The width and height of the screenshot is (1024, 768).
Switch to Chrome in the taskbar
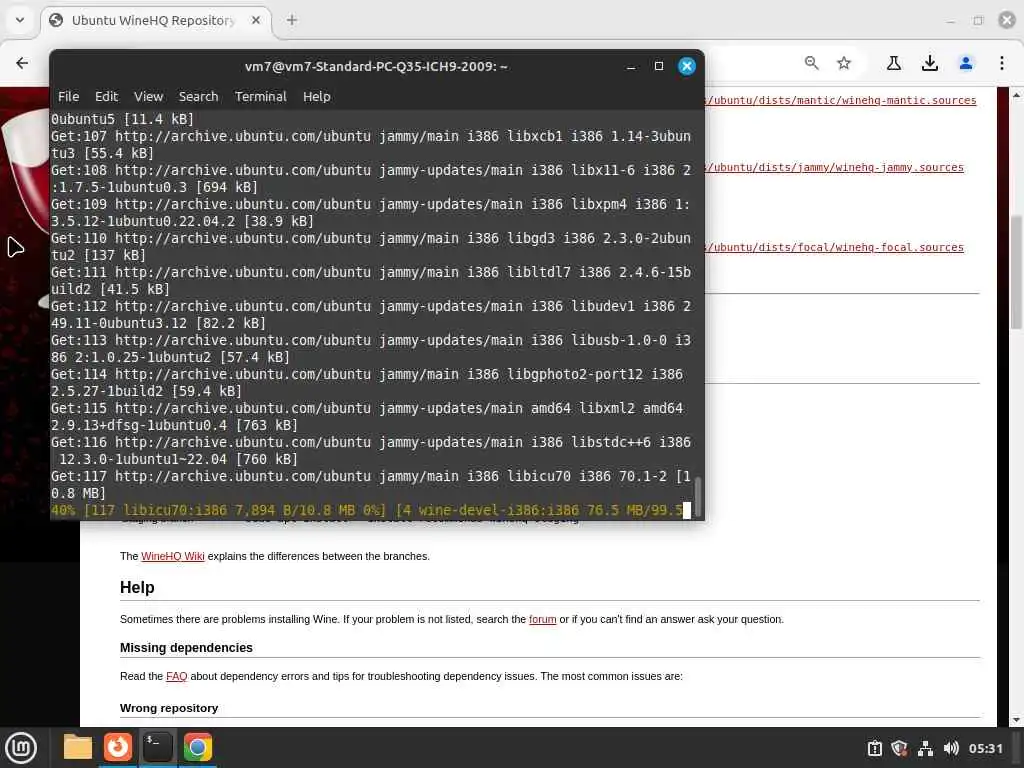197,747
